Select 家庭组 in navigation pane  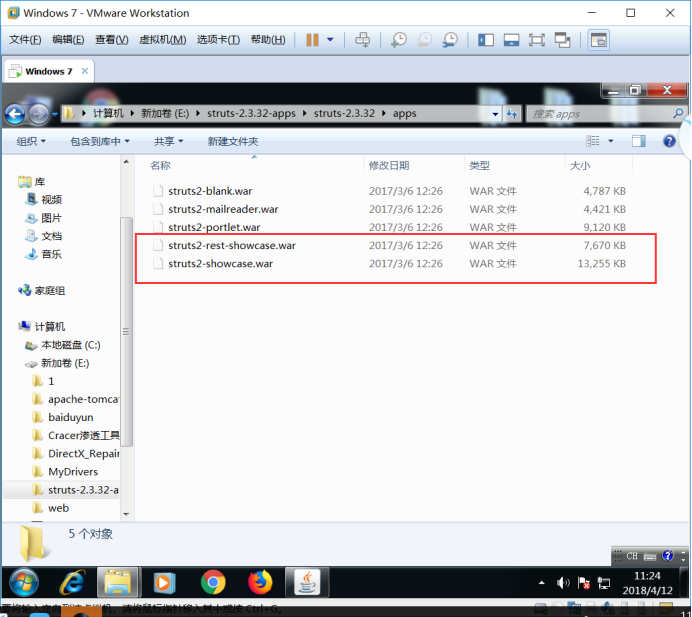click(42, 290)
